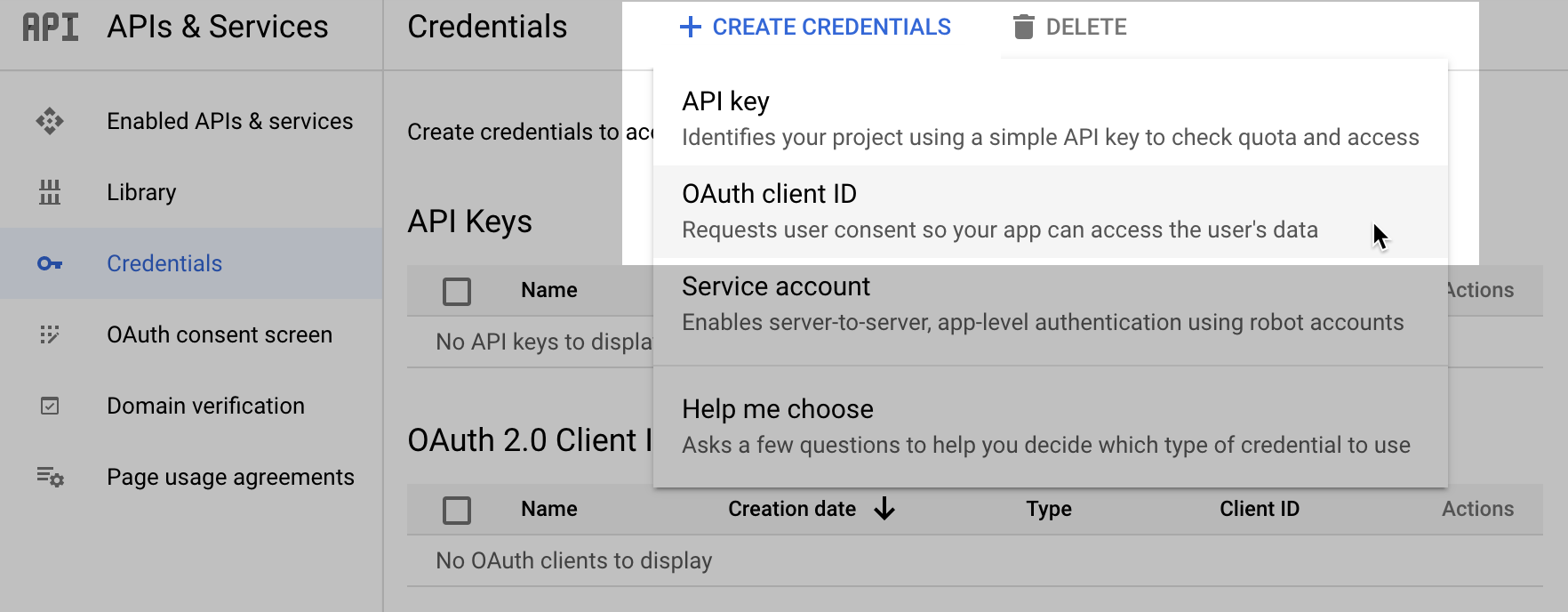Click the Creation date column header
This screenshot has height=612, width=1568.
tap(792, 509)
